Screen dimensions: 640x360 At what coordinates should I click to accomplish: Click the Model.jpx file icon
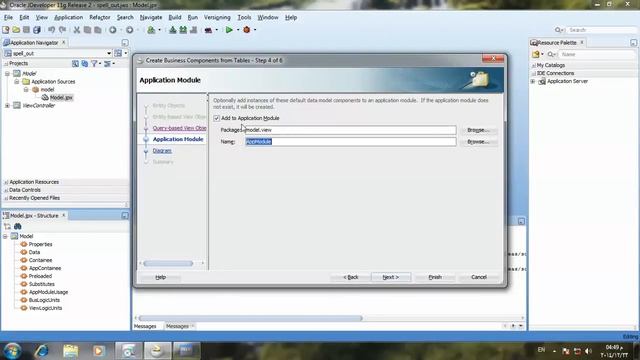tap(45, 98)
